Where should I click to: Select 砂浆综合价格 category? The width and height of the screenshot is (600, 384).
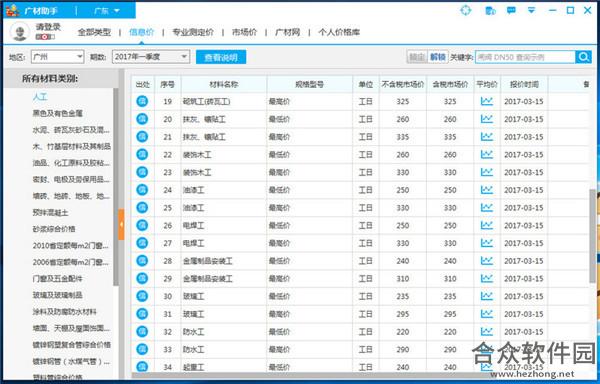pyautogui.click(x=54, y=229)
